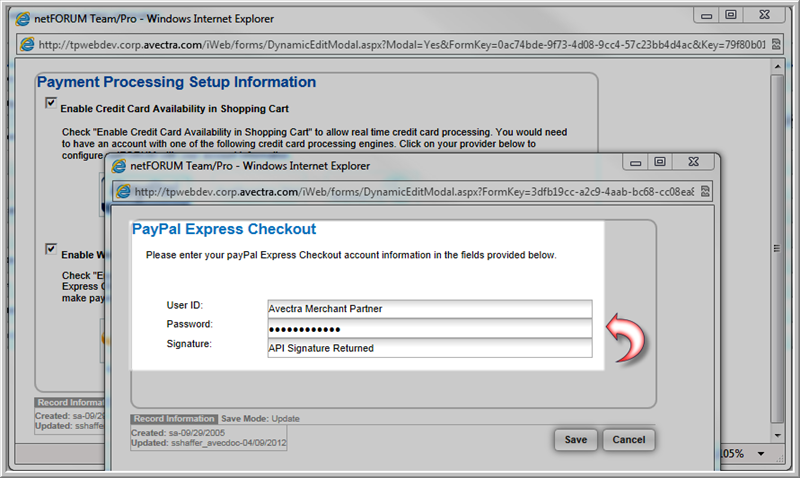Viewport: 800px width, 478px height.
Task: Open zoom level dropdown arrow in background window
Action: [761, 454]
